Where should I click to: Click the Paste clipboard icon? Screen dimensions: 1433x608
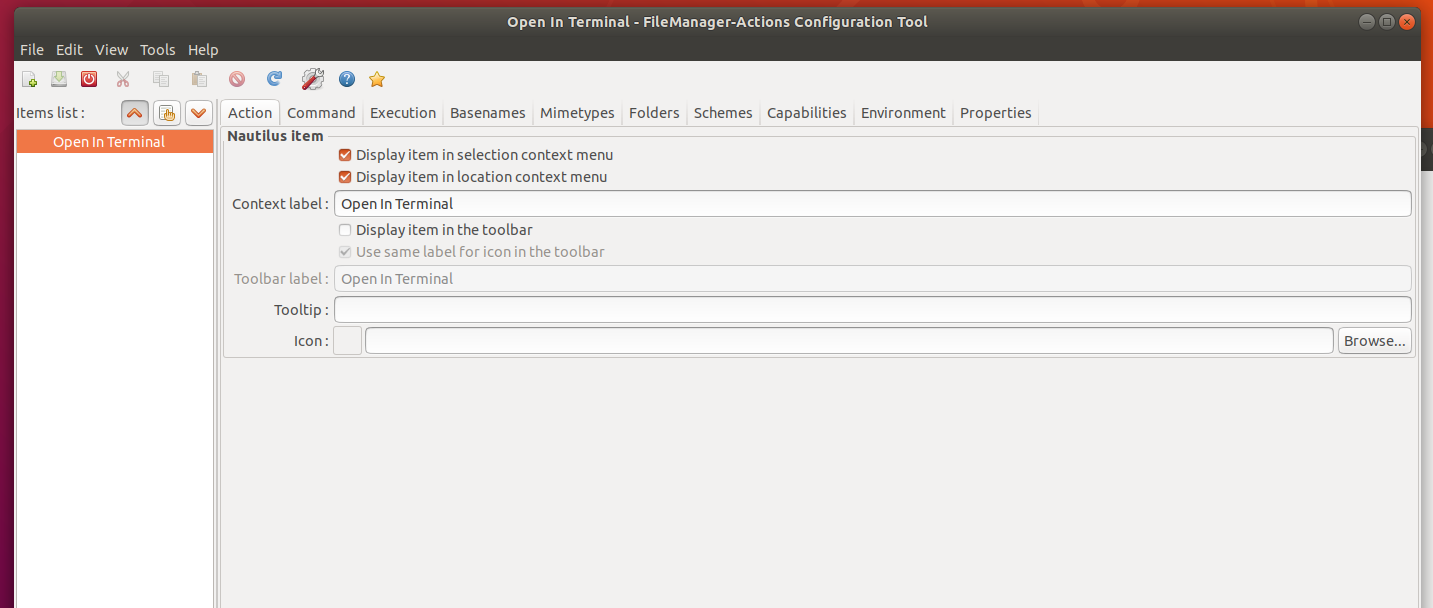(199, 79)
